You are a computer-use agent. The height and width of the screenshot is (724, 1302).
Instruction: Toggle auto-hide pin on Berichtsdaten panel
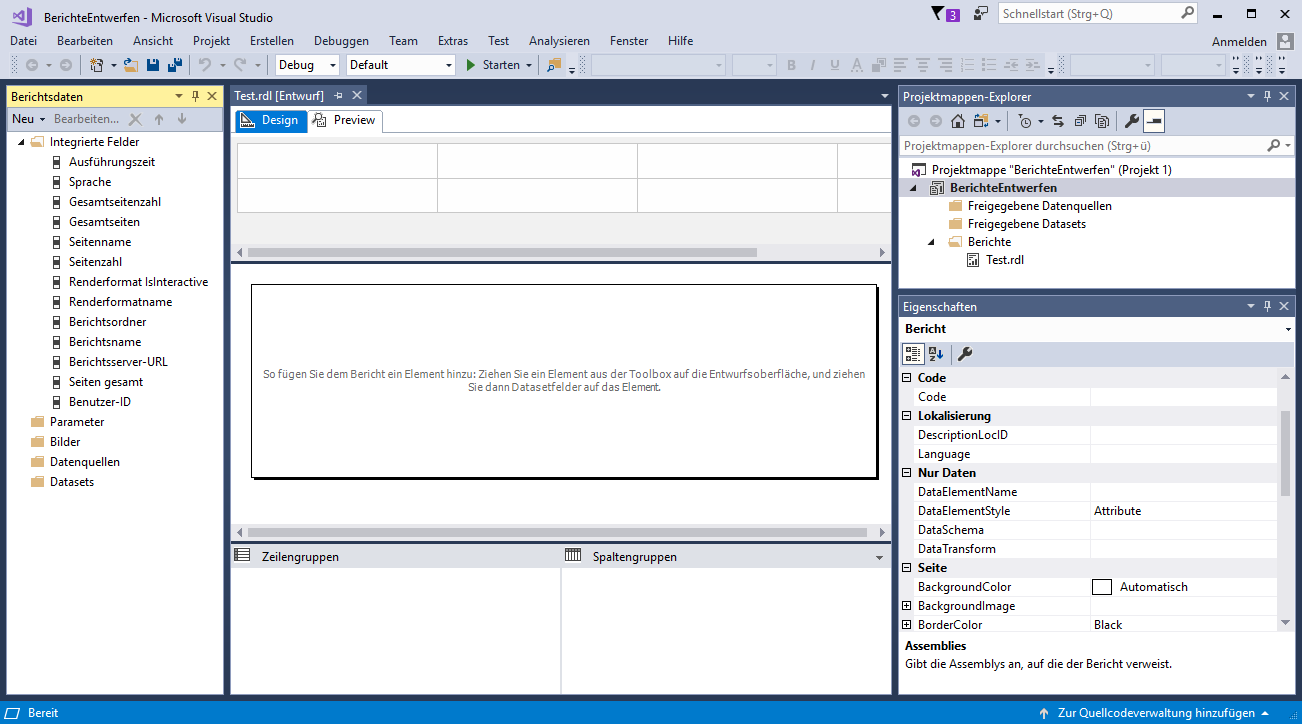click(195, 96)
